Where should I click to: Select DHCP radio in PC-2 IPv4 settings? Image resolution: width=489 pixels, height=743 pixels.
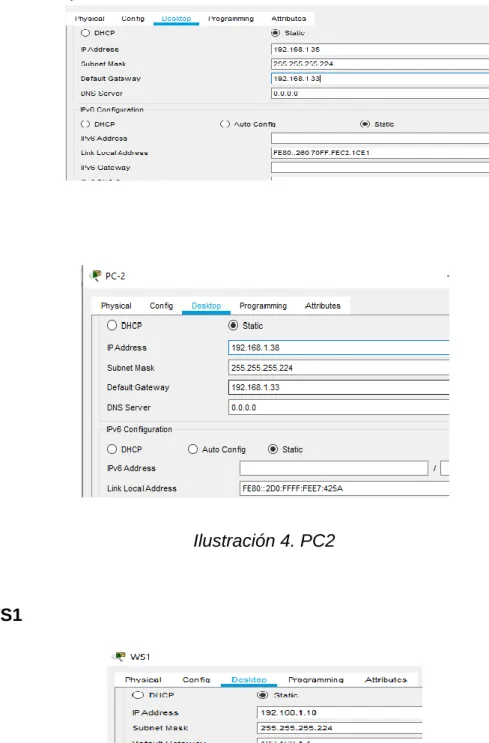[x=112, y=325]
